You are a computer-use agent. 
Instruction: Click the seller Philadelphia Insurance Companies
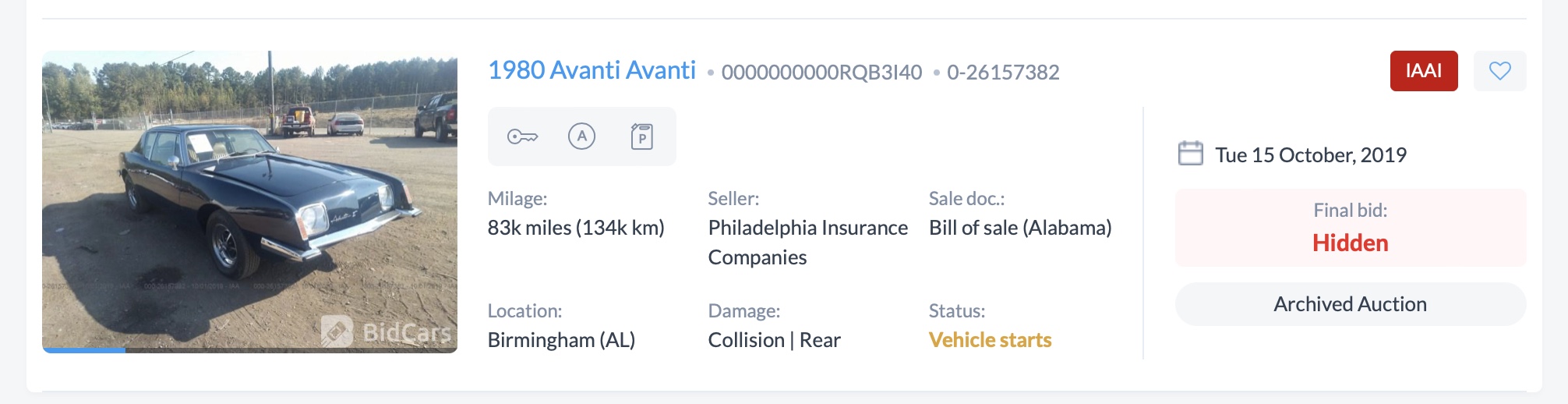point(807,242)
